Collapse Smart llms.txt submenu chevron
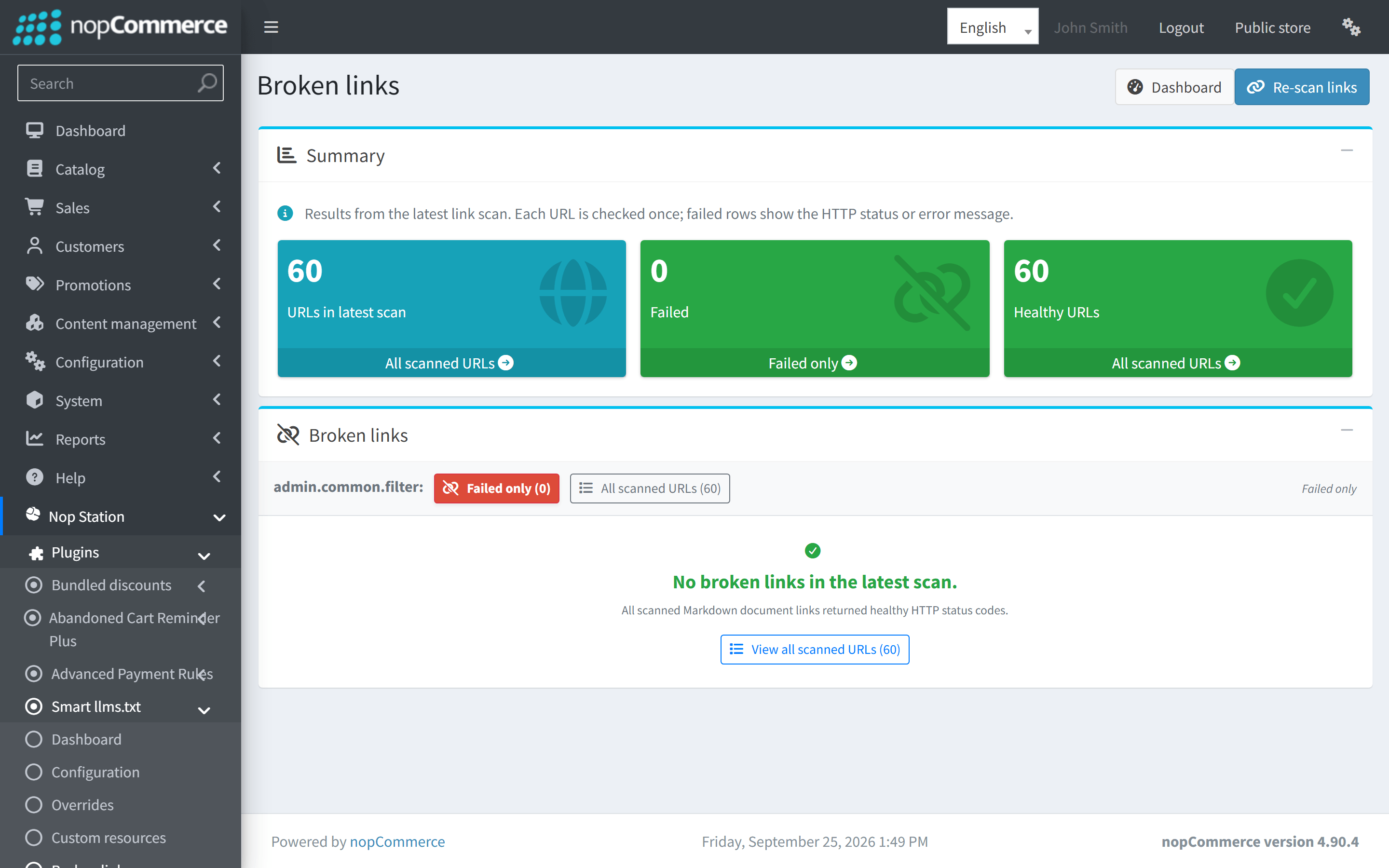The height and width of the screenshot is (868, 1389). click(x=204, y=710)
